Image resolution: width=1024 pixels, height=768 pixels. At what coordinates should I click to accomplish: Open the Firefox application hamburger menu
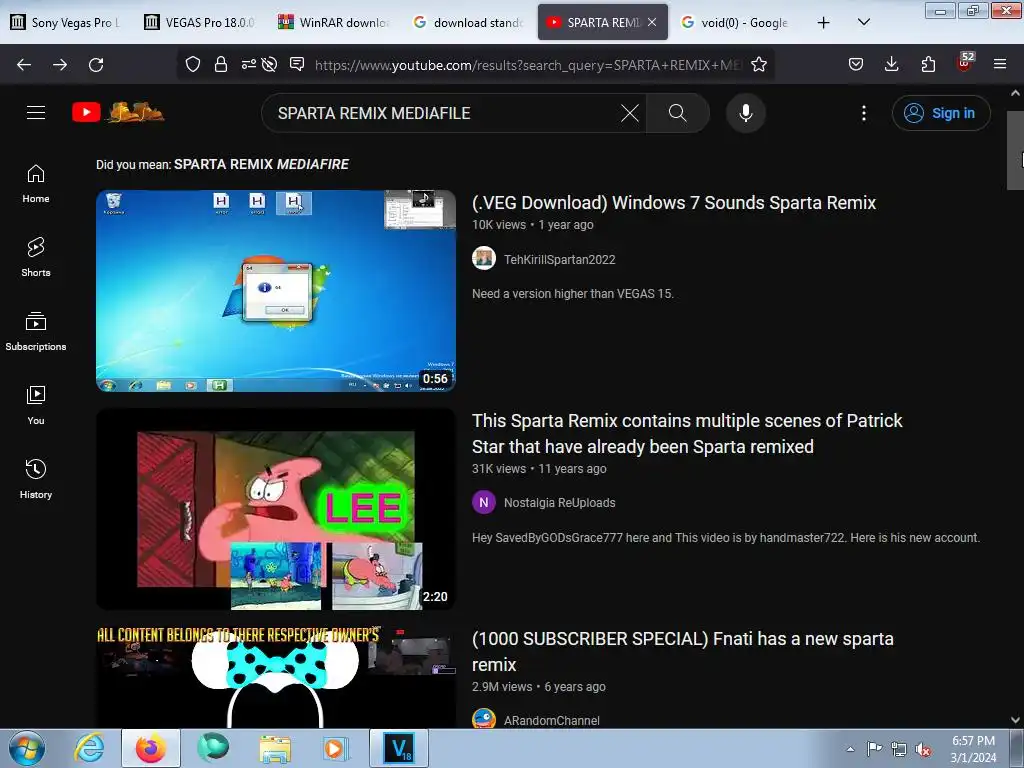click(x=1000, y=64)
